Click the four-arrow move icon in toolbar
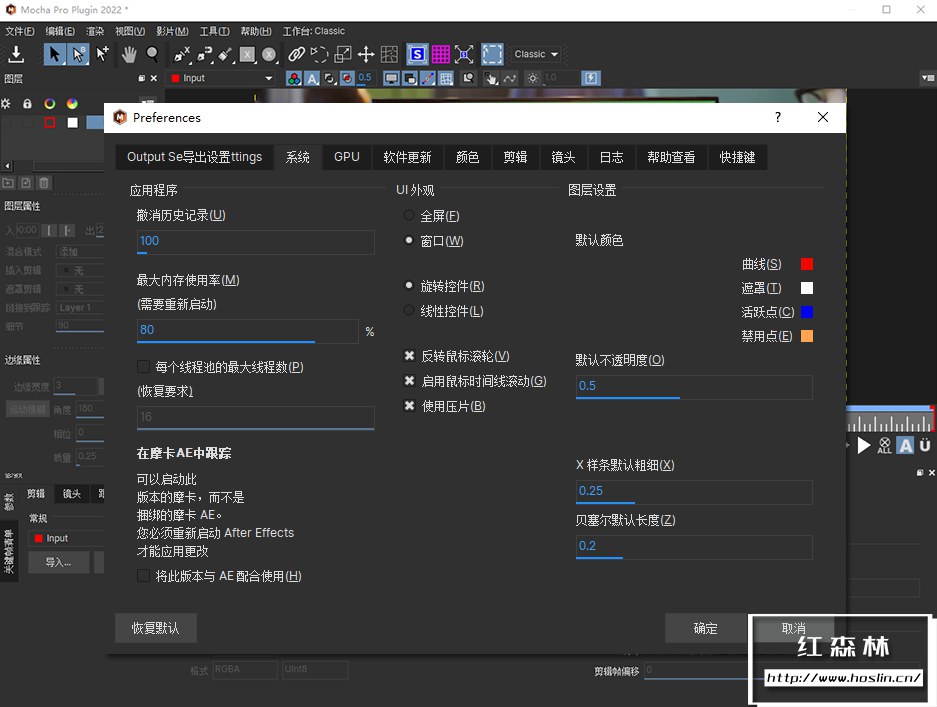 (366, 55)
